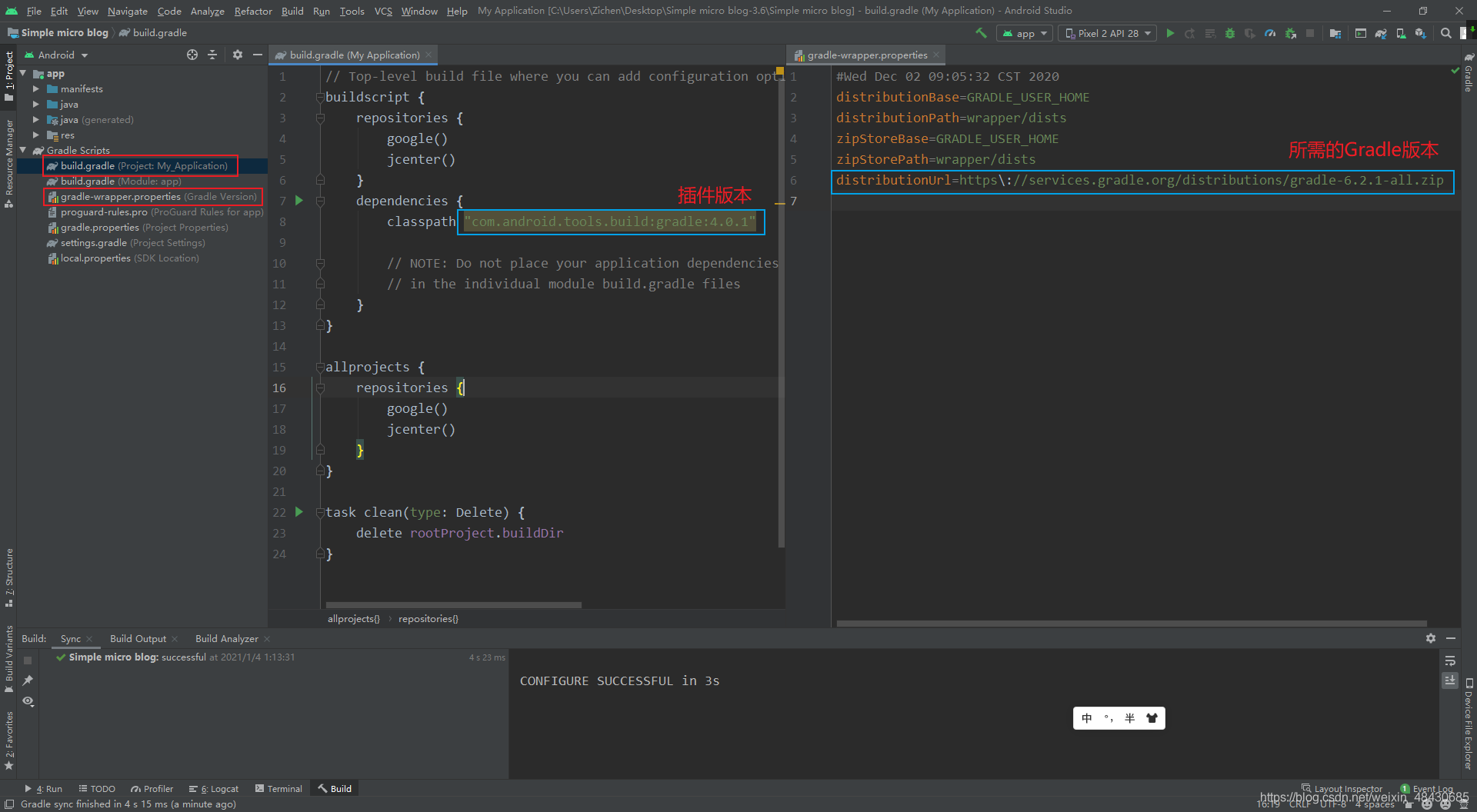Screen dimensions: 1477x812
Task: Expand the java (generated) folder
Action: [x=35, y=120]
